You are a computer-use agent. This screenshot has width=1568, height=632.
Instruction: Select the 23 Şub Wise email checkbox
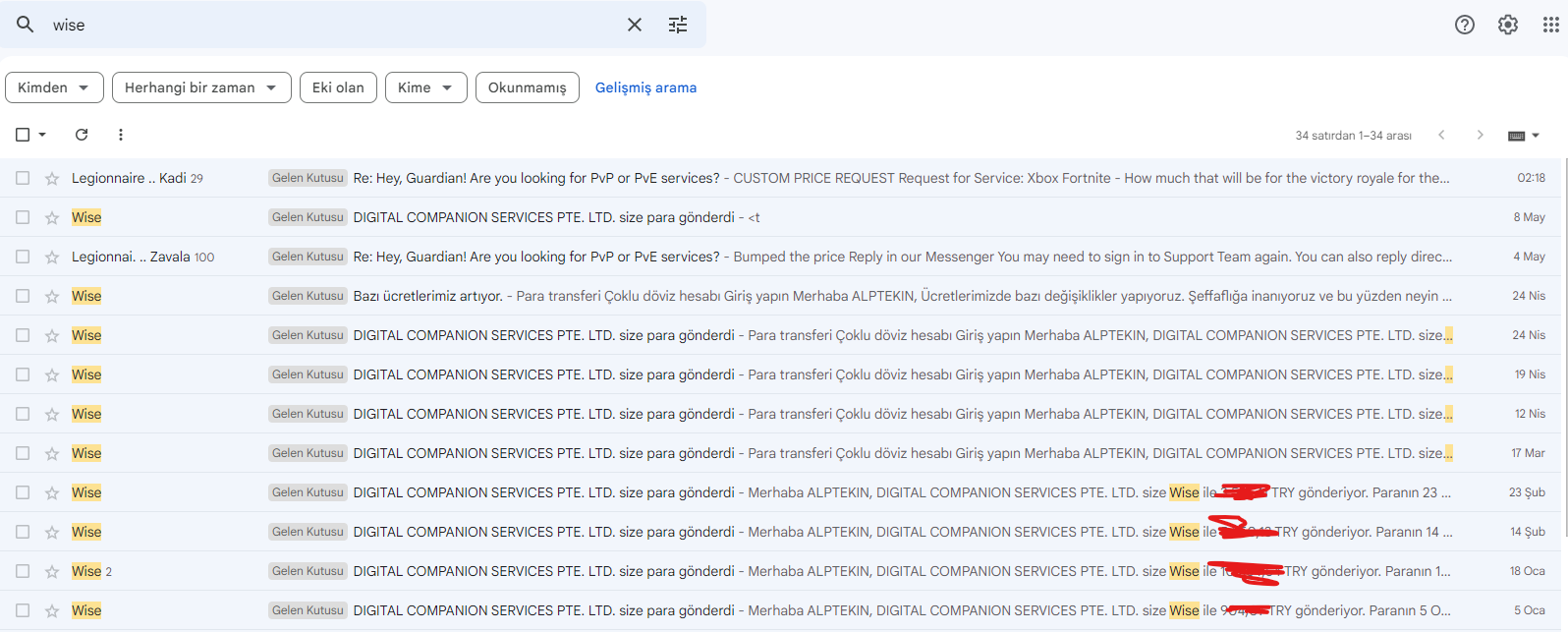pos(23,492)
